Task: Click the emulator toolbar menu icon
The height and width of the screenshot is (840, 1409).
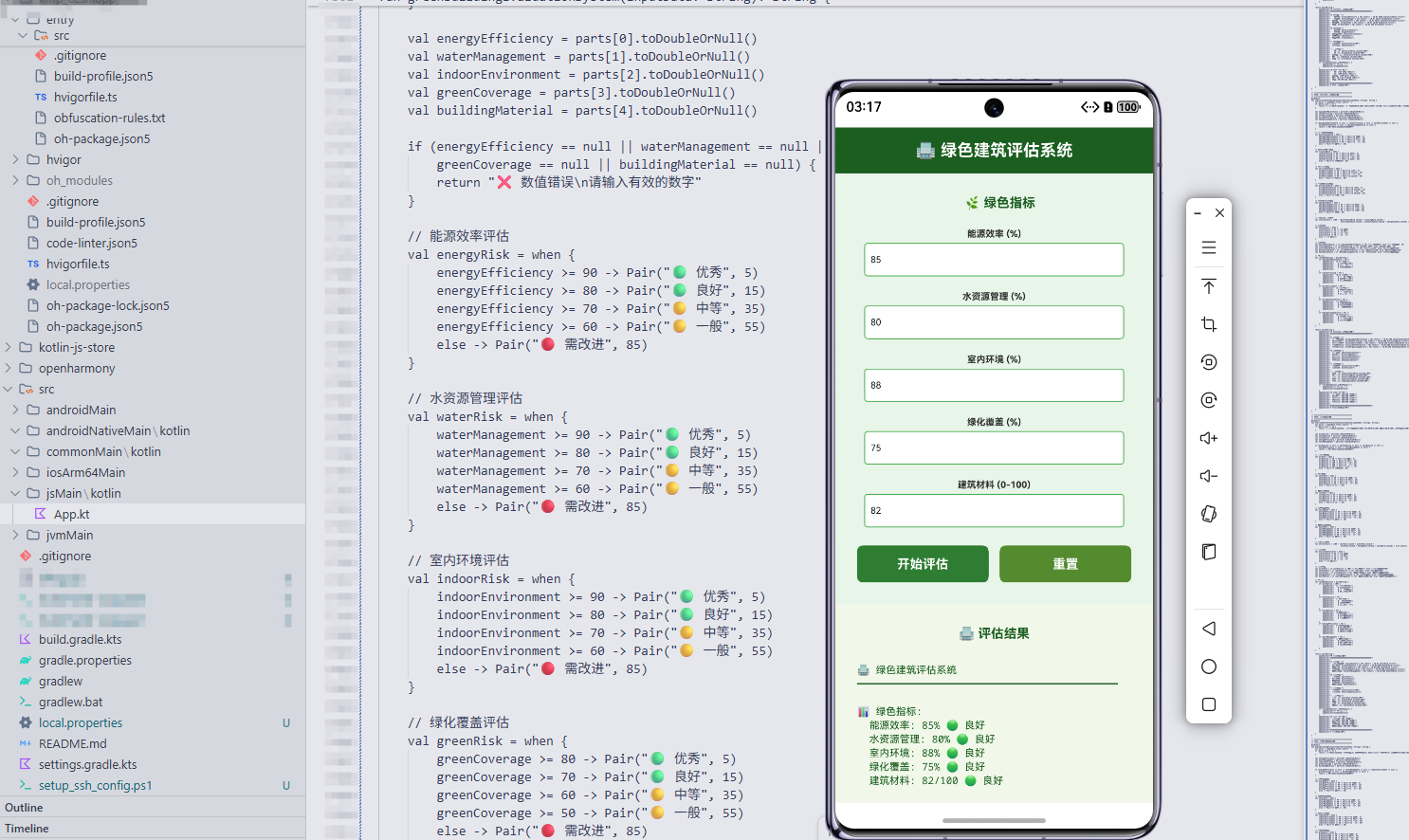Action: pyautogui.click(x=1208, y=248)
